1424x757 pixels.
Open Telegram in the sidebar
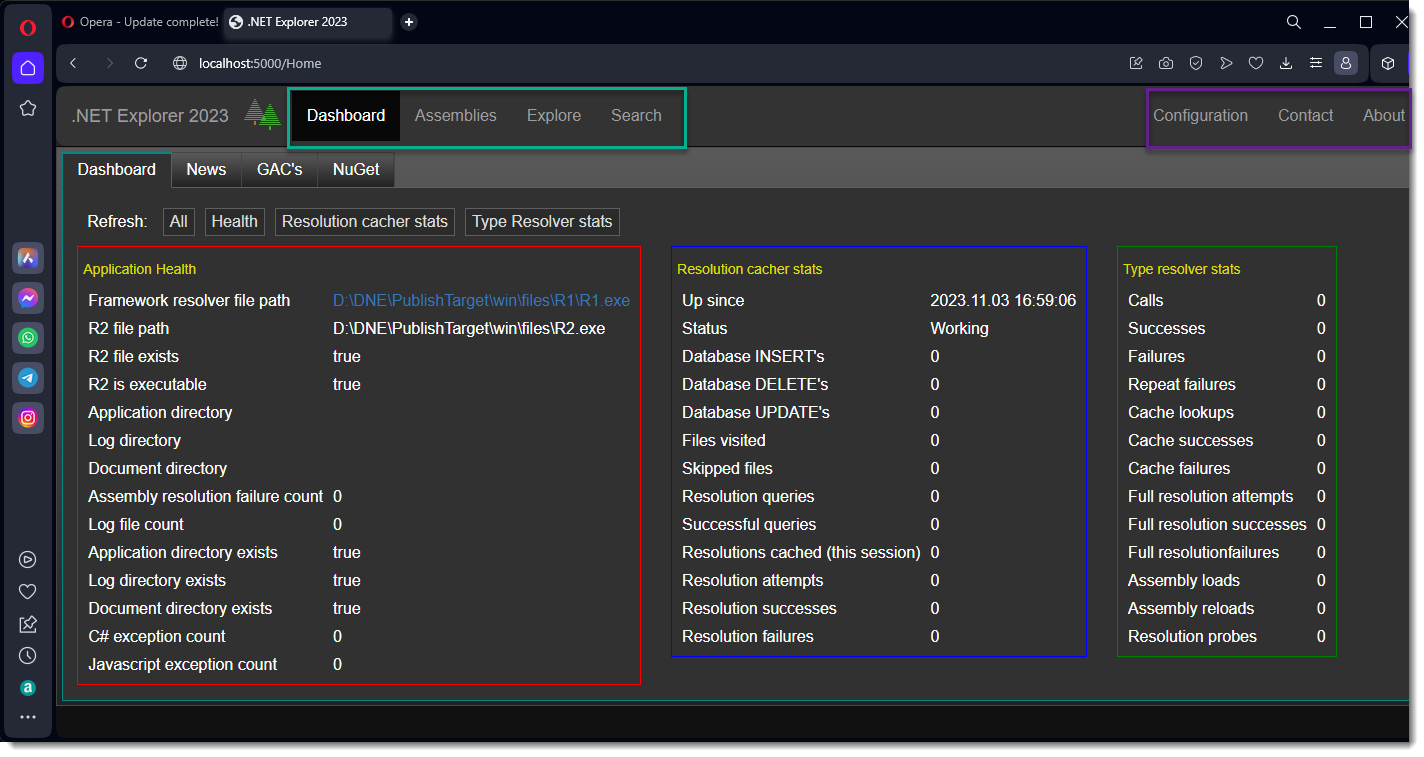coord(28,378)
